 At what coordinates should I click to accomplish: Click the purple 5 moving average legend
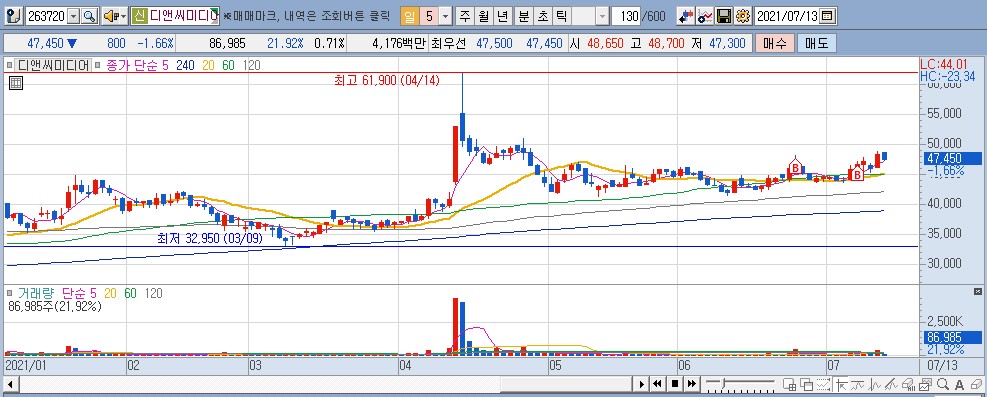tap(165, 64)
